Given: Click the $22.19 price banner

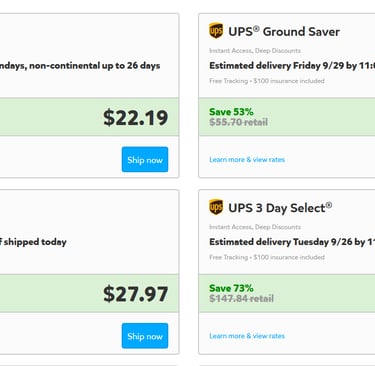Looking at the screenshot, I should point(89,117).
